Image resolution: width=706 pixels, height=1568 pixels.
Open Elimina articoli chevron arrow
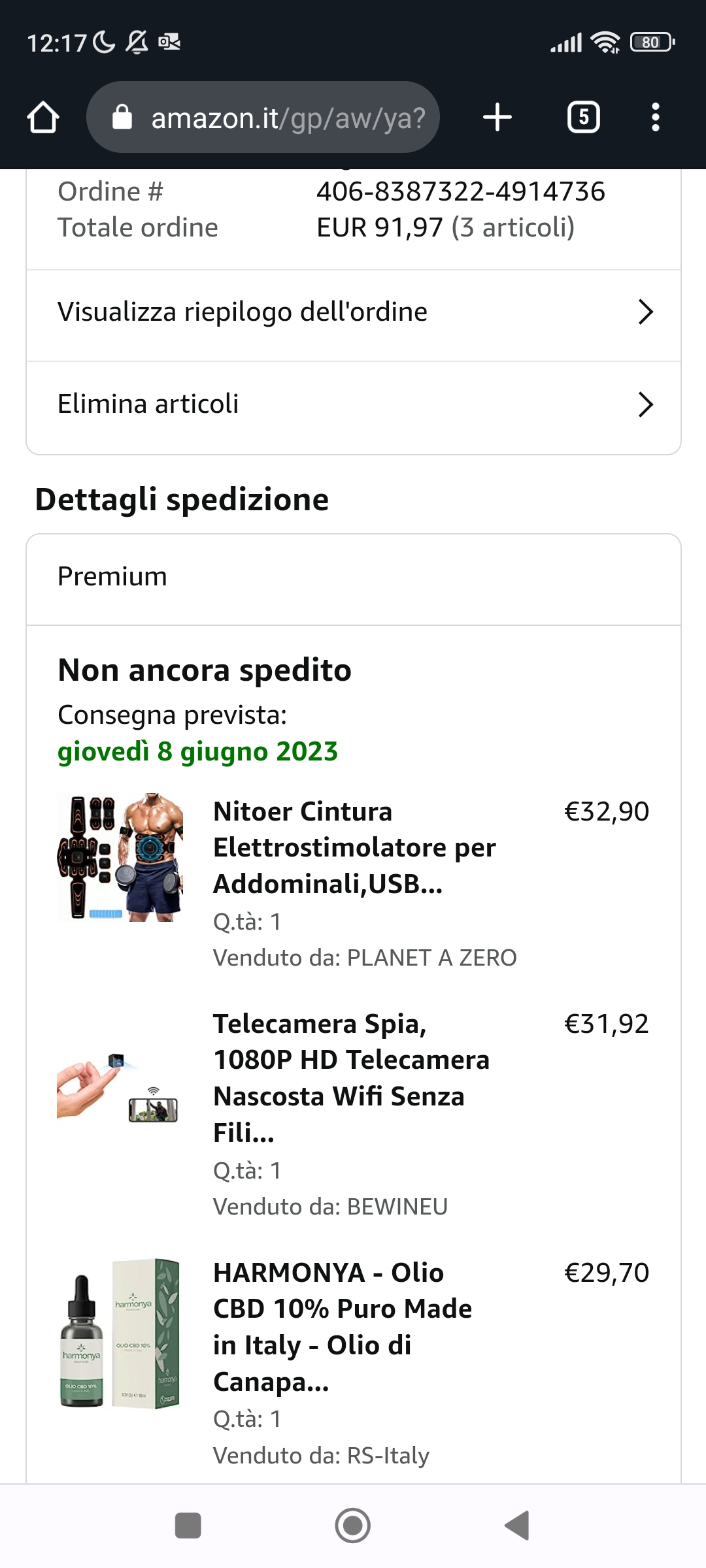tap(645, 404)
